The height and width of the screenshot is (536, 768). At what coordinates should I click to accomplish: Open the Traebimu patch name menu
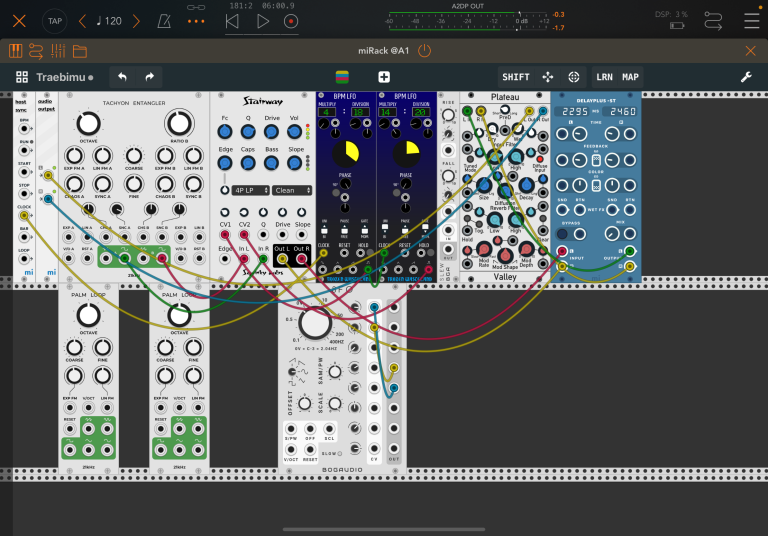(x=64, y=77)
